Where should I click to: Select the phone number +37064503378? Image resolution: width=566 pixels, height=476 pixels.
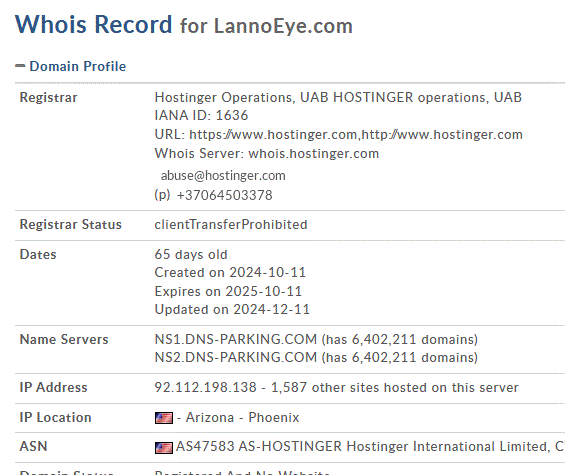pyautogui.click(x=225, y=195)
